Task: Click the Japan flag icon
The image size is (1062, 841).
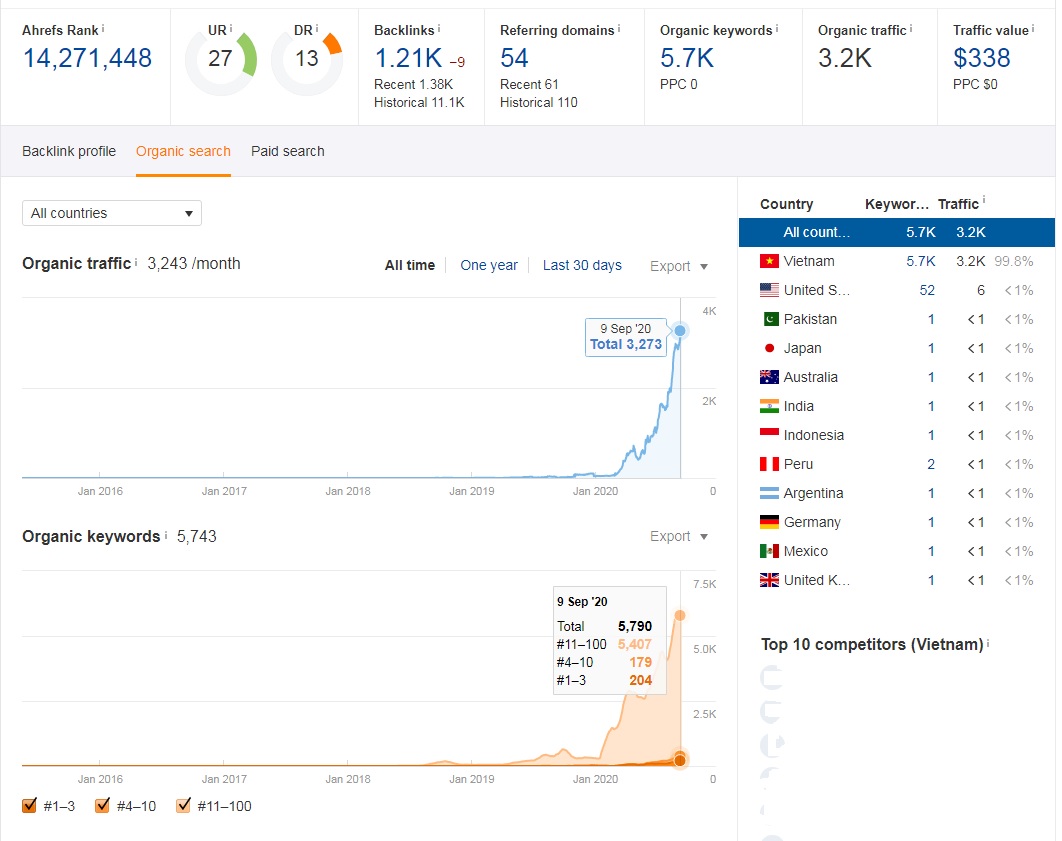Action: (769, 348)
